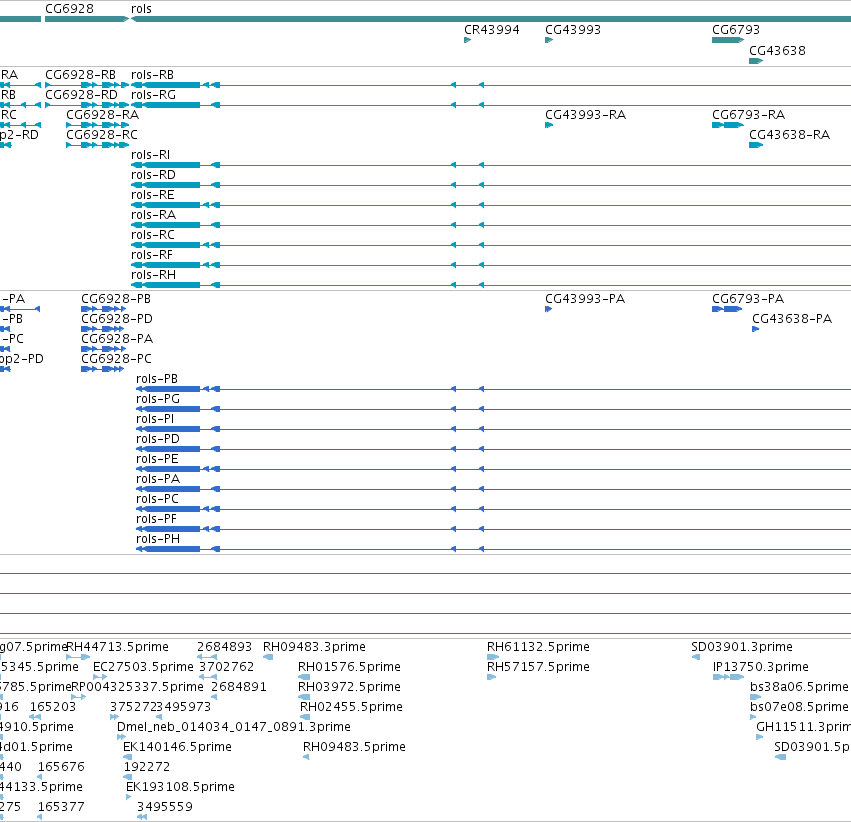851x822 pixels.
Task: Click the CG6928-PA protein label
Action: 117,340
